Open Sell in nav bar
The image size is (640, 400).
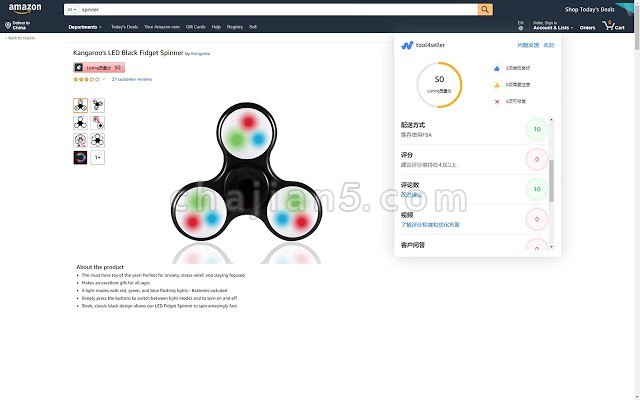point(253,27)
